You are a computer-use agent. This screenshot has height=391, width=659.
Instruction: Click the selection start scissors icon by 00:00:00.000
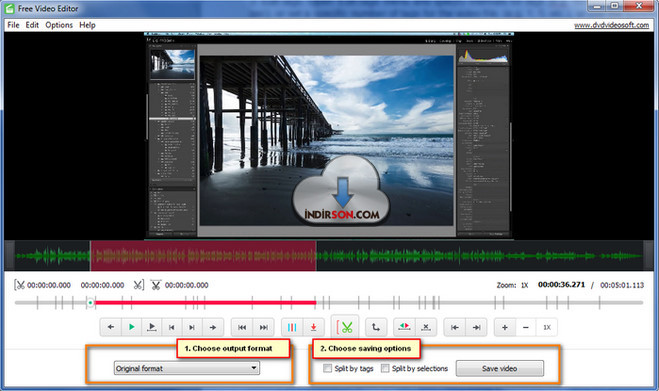click(x=19, y=285)
